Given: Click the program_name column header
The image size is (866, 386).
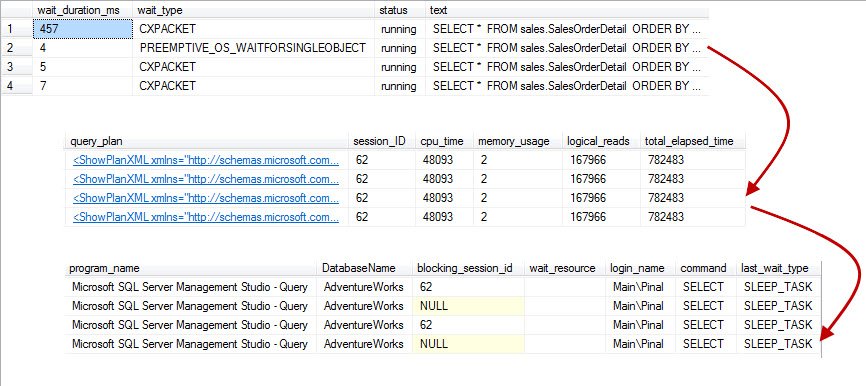Looking at the screenshot, I should coord(191,268).
